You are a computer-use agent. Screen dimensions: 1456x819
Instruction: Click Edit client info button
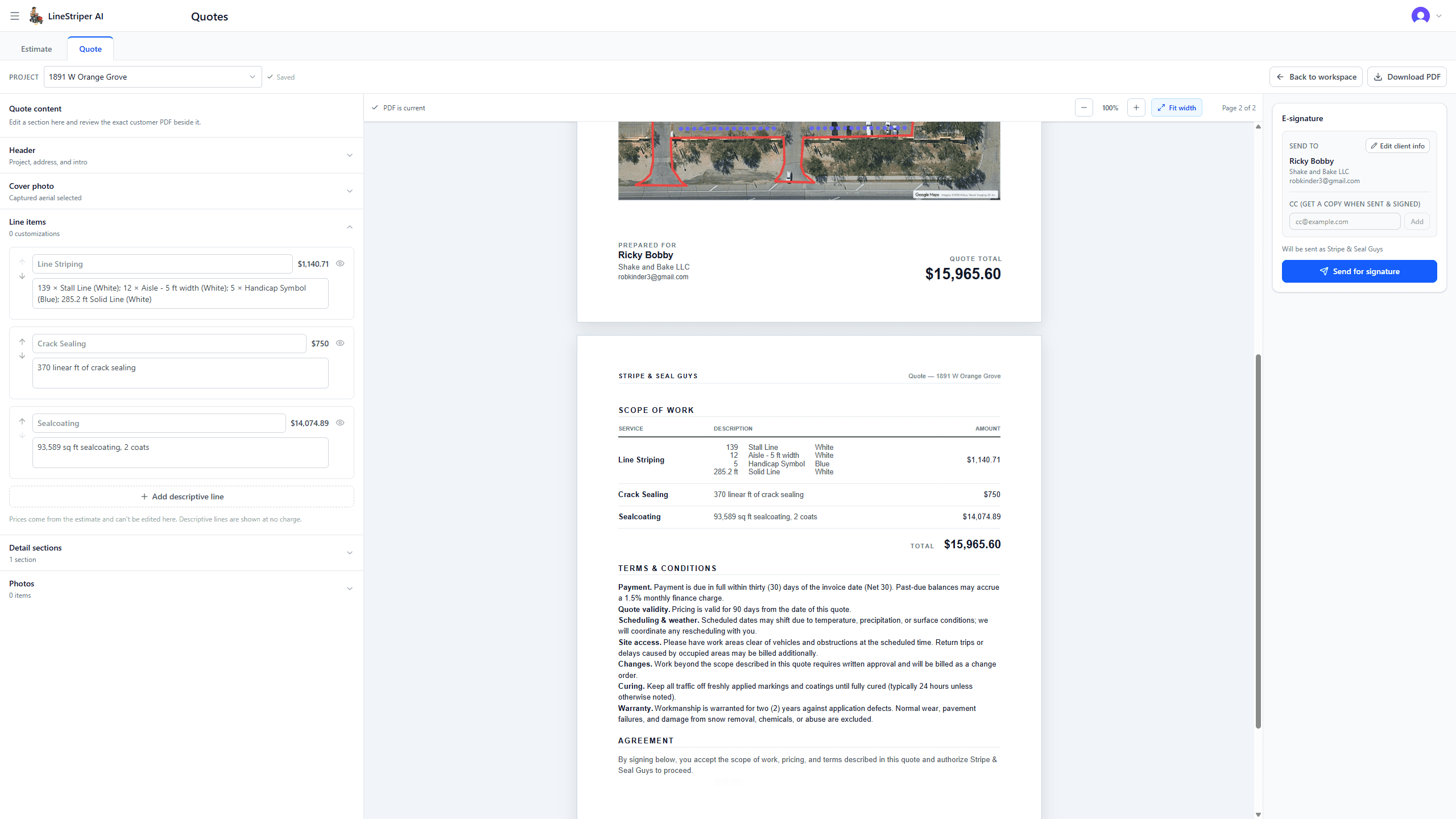(1397, 146)
